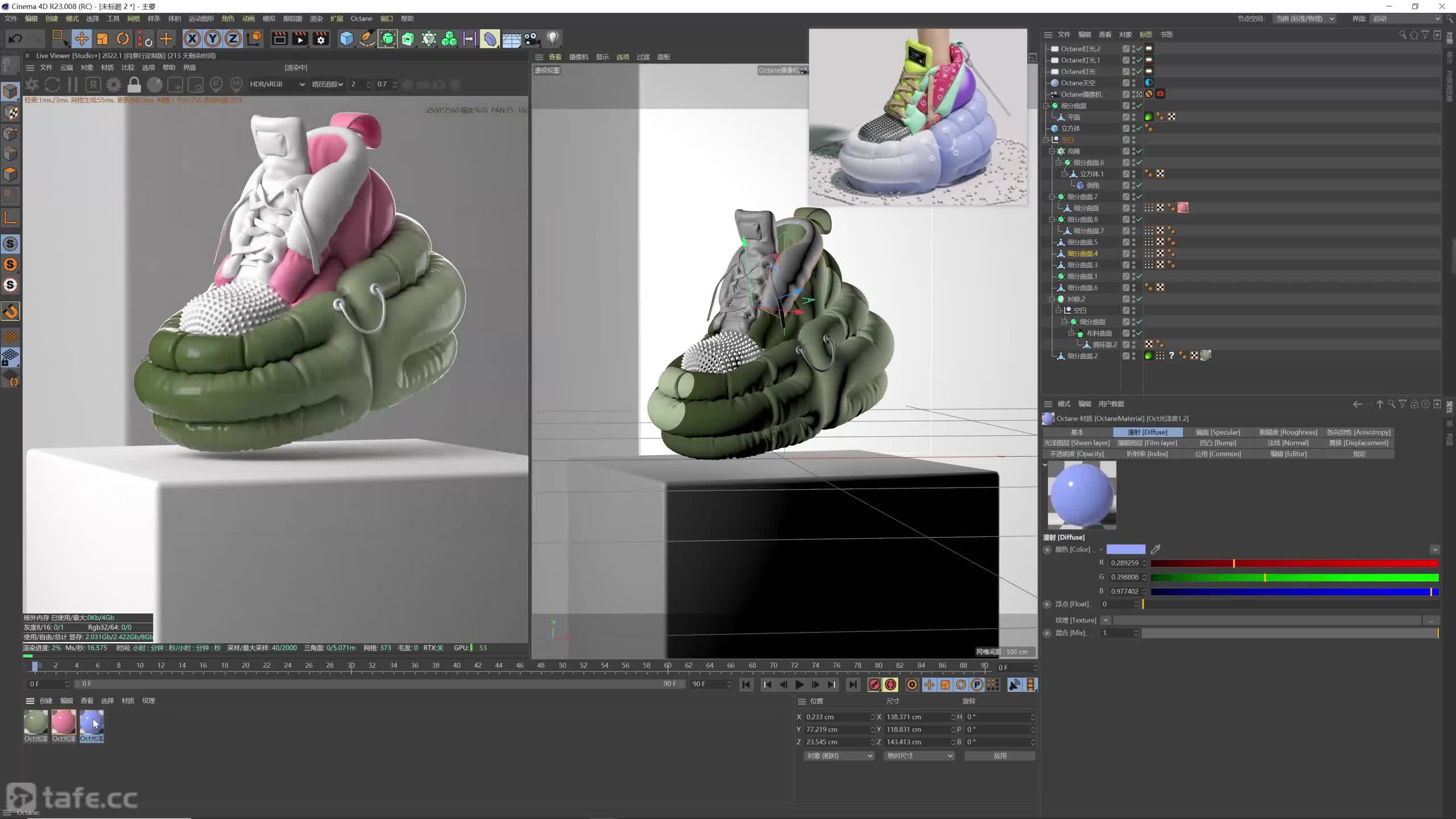Open the 界面 layout dropdown
Screen dimensions: 1456x819
point(1405,19)
